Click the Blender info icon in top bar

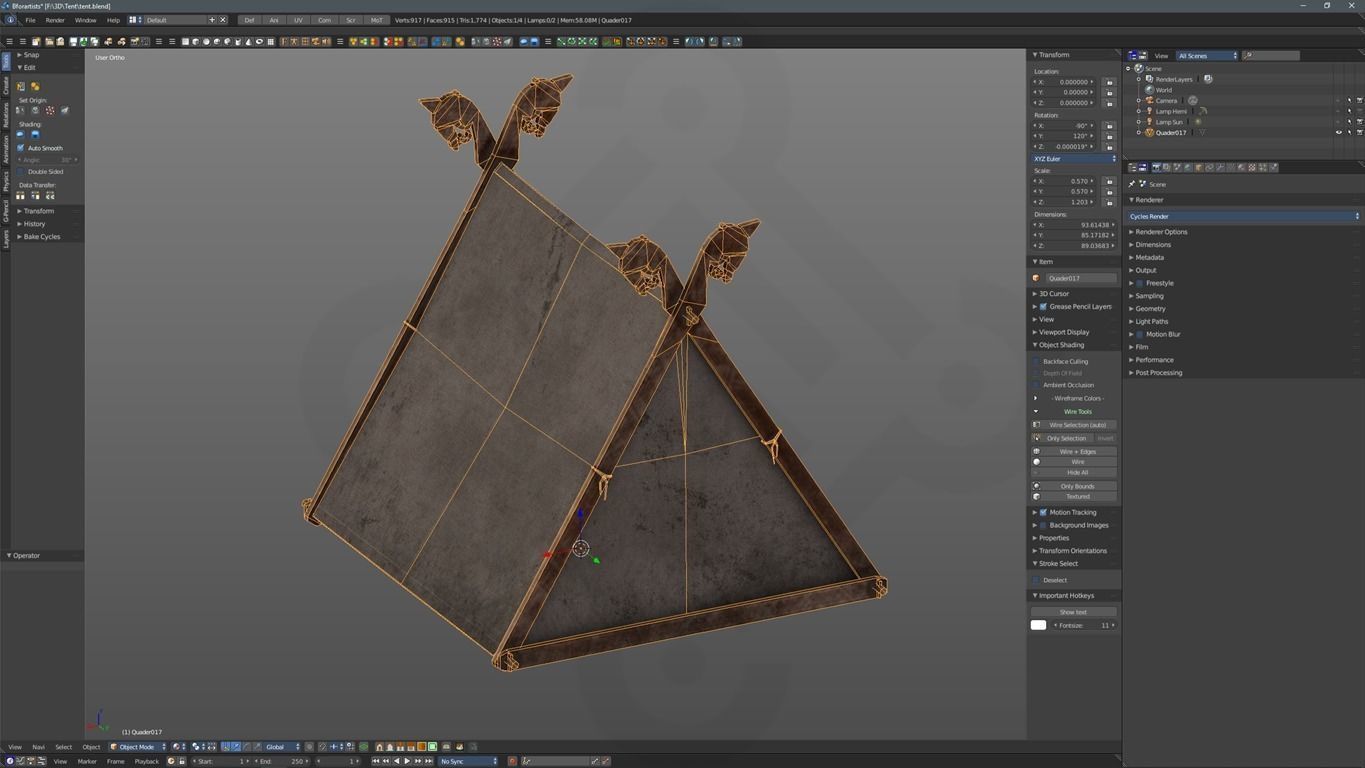point(10,20)
